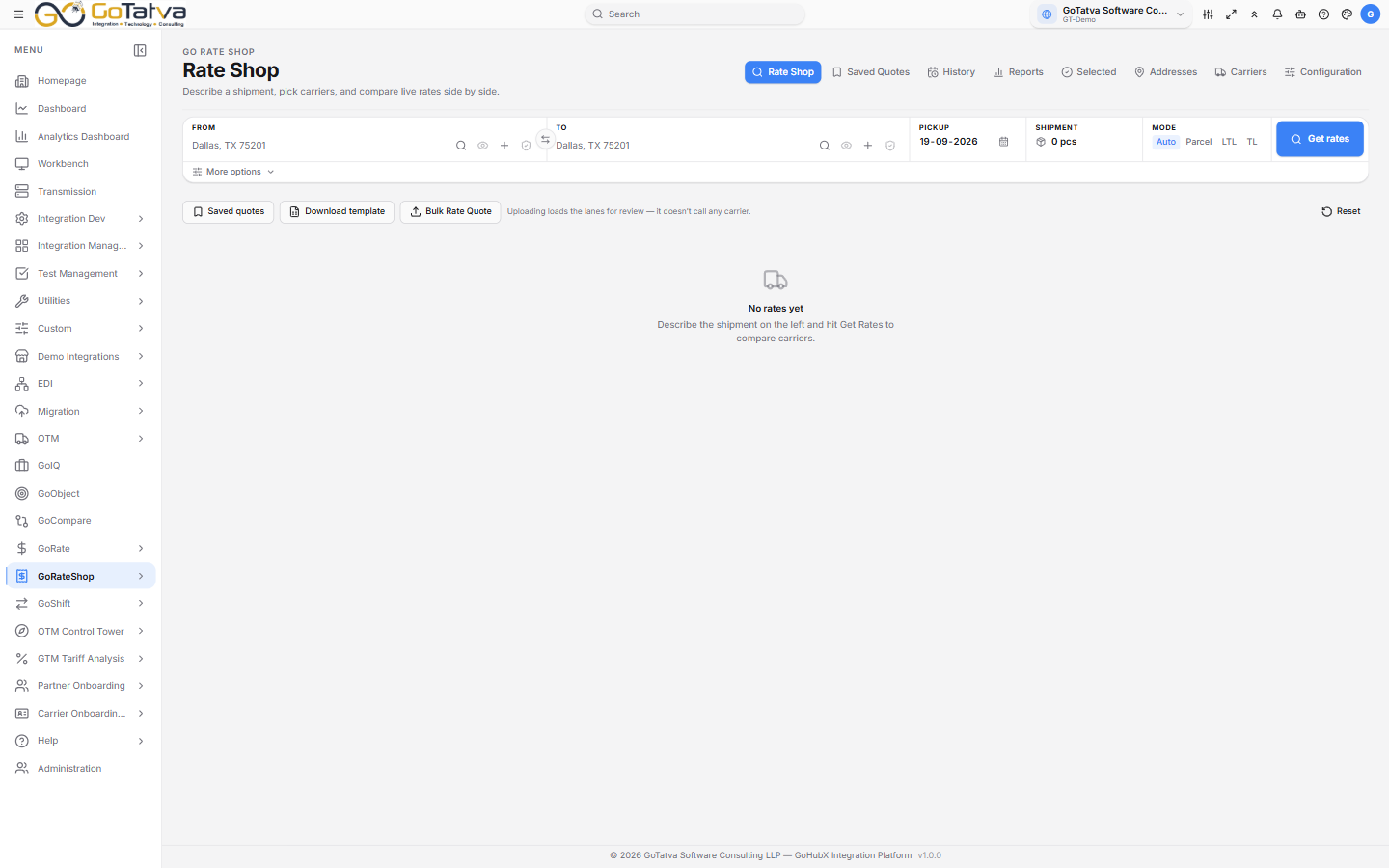This screenshot has width=1389, height=868.
Task: Open the pickup date calendar icon
Action: click(x=1004, y=142)
